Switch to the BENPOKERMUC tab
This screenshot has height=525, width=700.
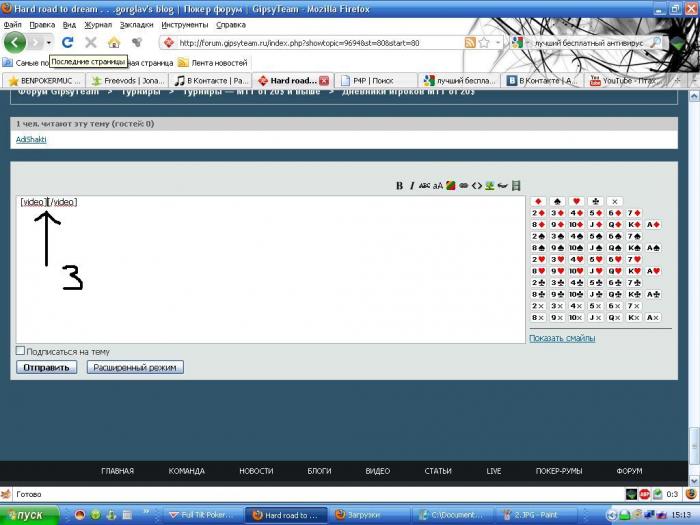click(44, 81)
